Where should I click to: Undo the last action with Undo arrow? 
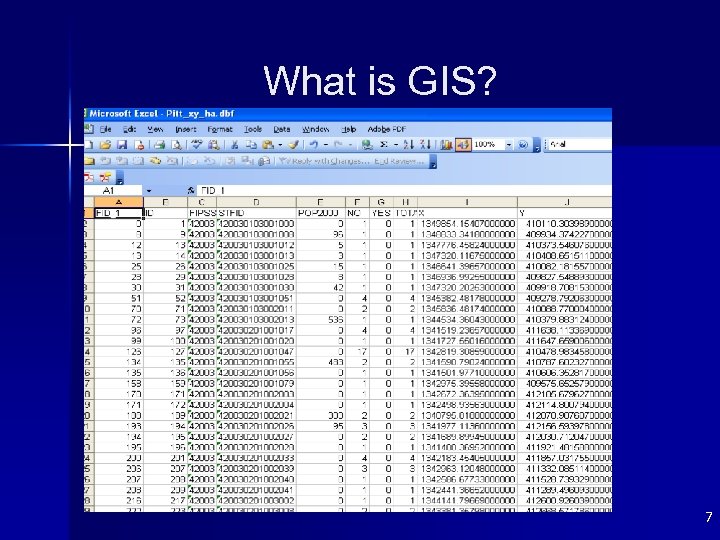(314, 145)
